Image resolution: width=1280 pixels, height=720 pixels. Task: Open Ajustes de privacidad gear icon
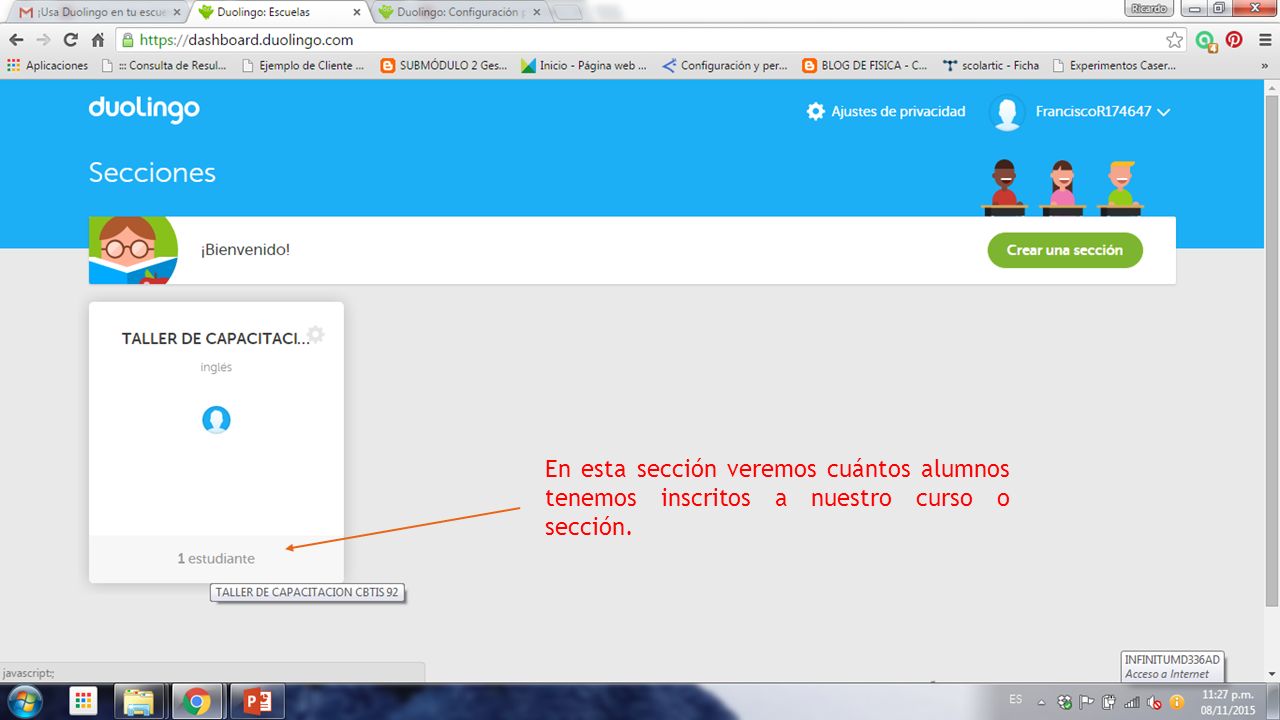pyautogui.click(x=816, y=111)
